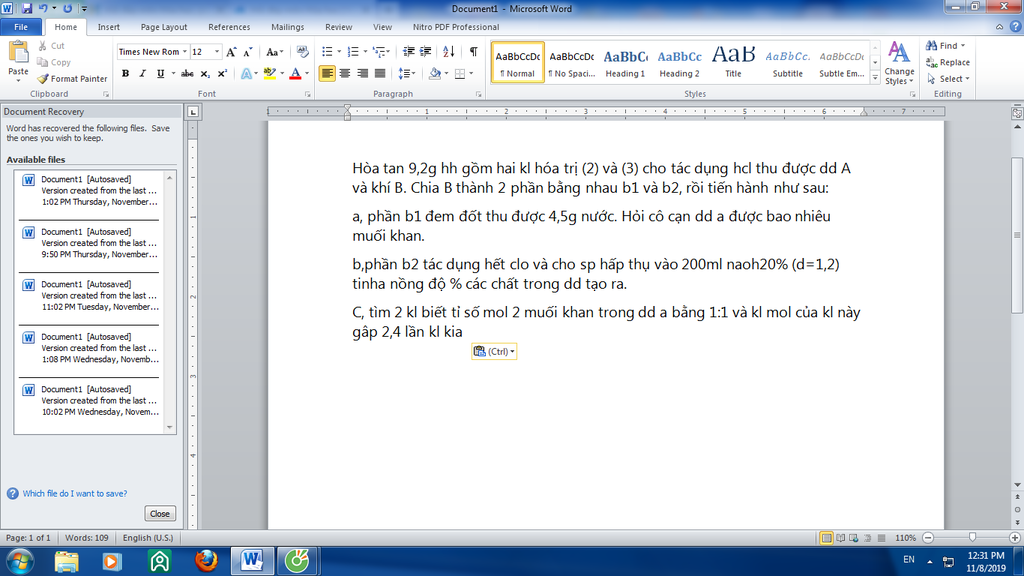Image resolution: width=1024 pixels, height=576 pixels.
Task: Open Firefox from the taskbar
Action: [x=206, y=561]
